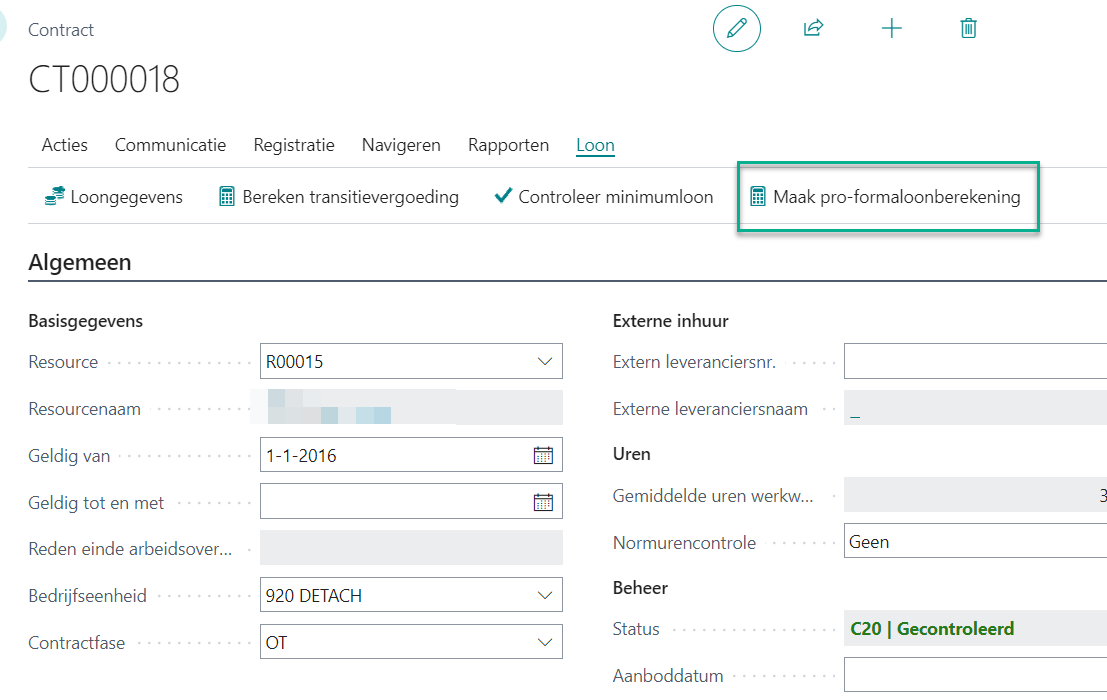Collapse the Algemeen section header
Screen dimensions: 1107x700
tap(80, 263)
